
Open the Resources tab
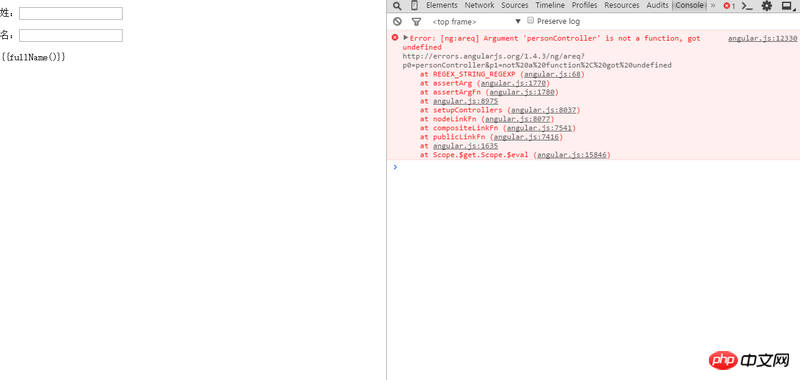click(x=622, y=5)
